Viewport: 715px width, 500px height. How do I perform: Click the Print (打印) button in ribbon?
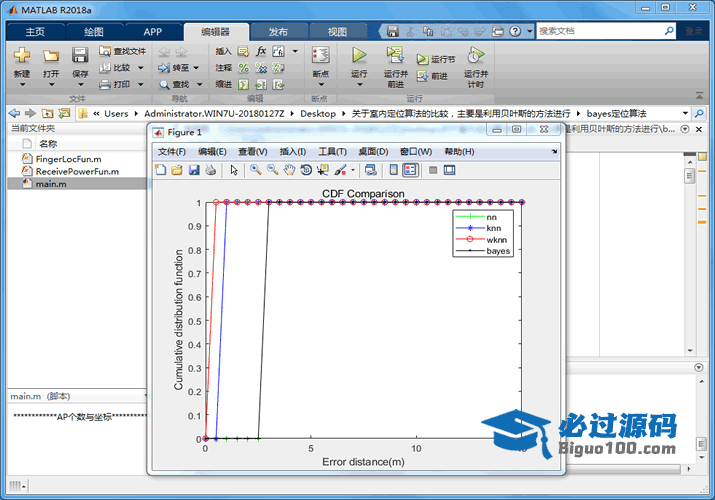(x=121, y=84)
